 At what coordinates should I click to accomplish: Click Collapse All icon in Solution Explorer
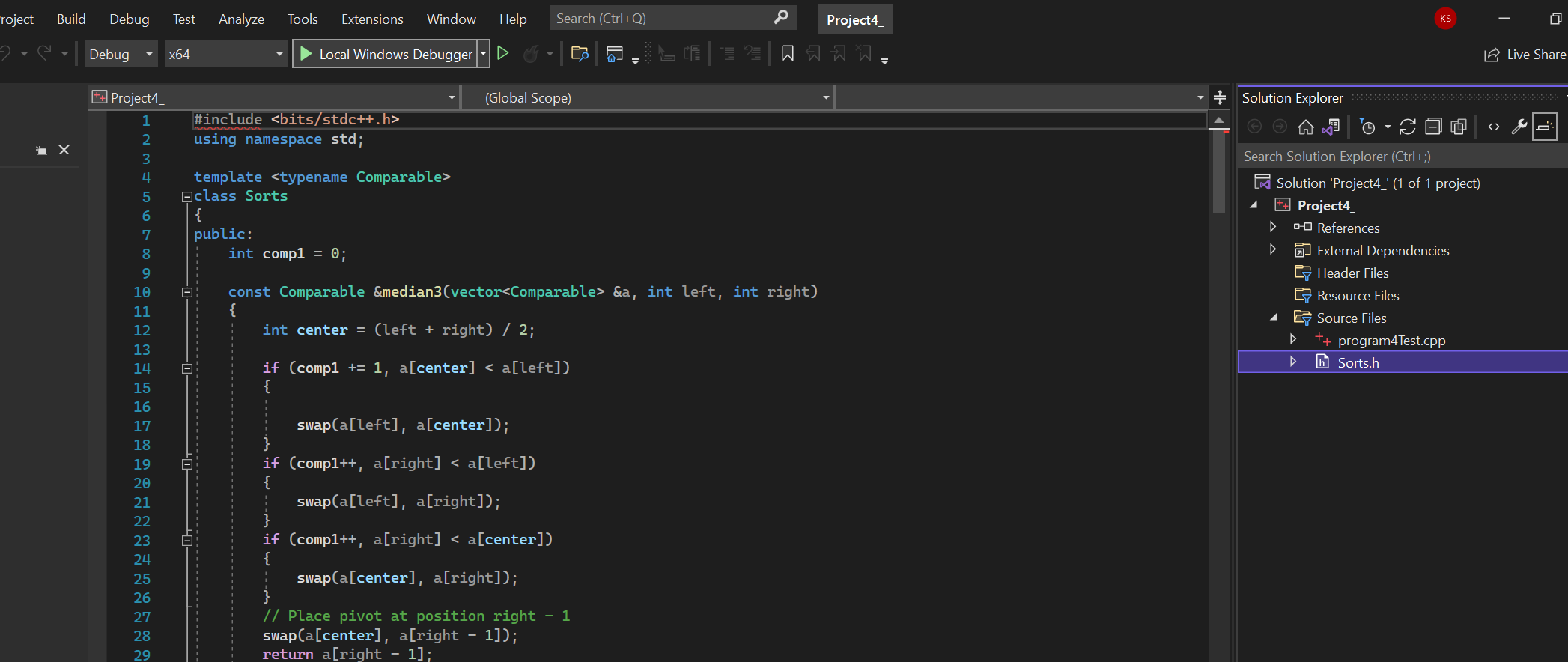pos(1432,127)
